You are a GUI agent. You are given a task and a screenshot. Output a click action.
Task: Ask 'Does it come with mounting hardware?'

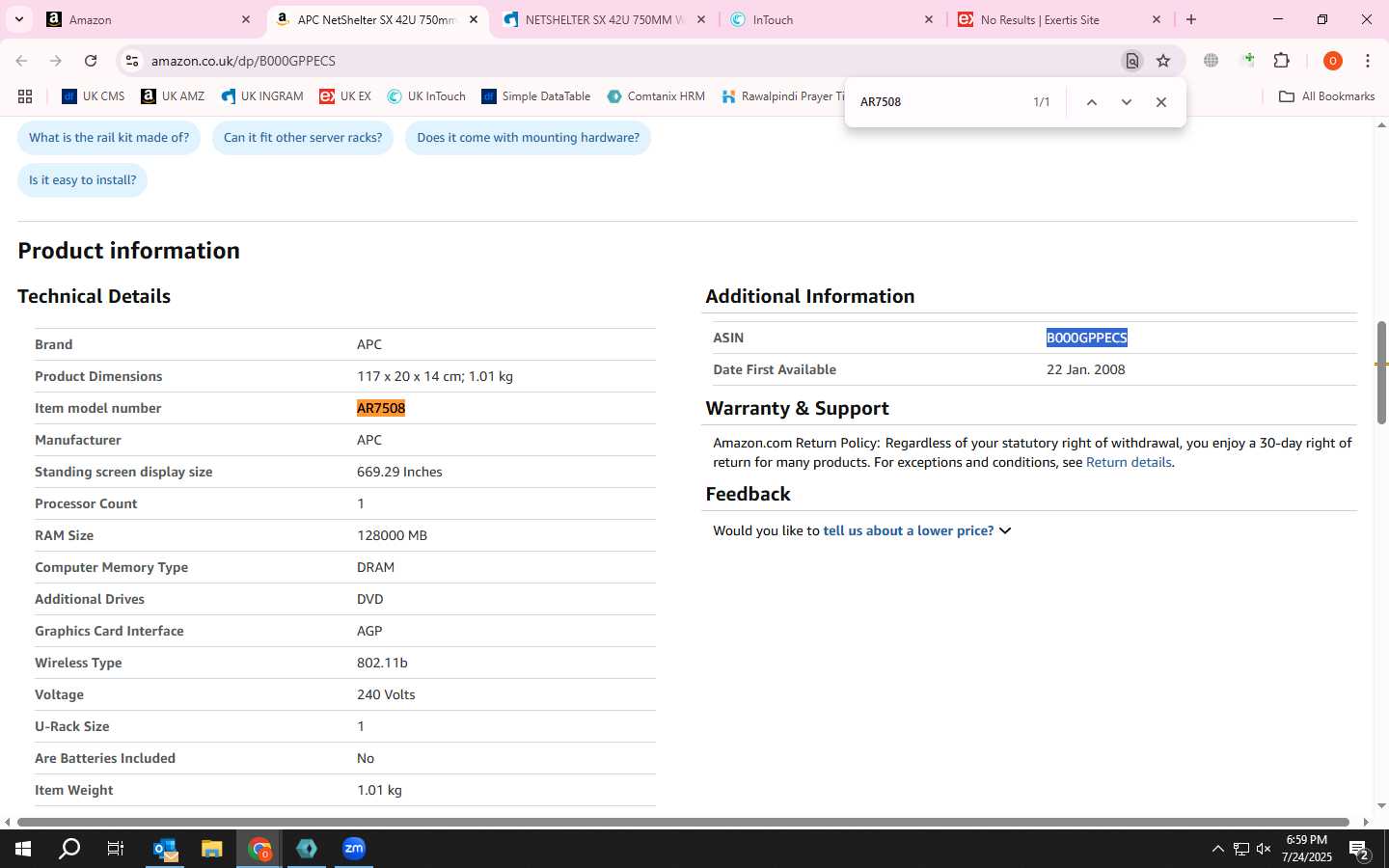pos(528,138)
